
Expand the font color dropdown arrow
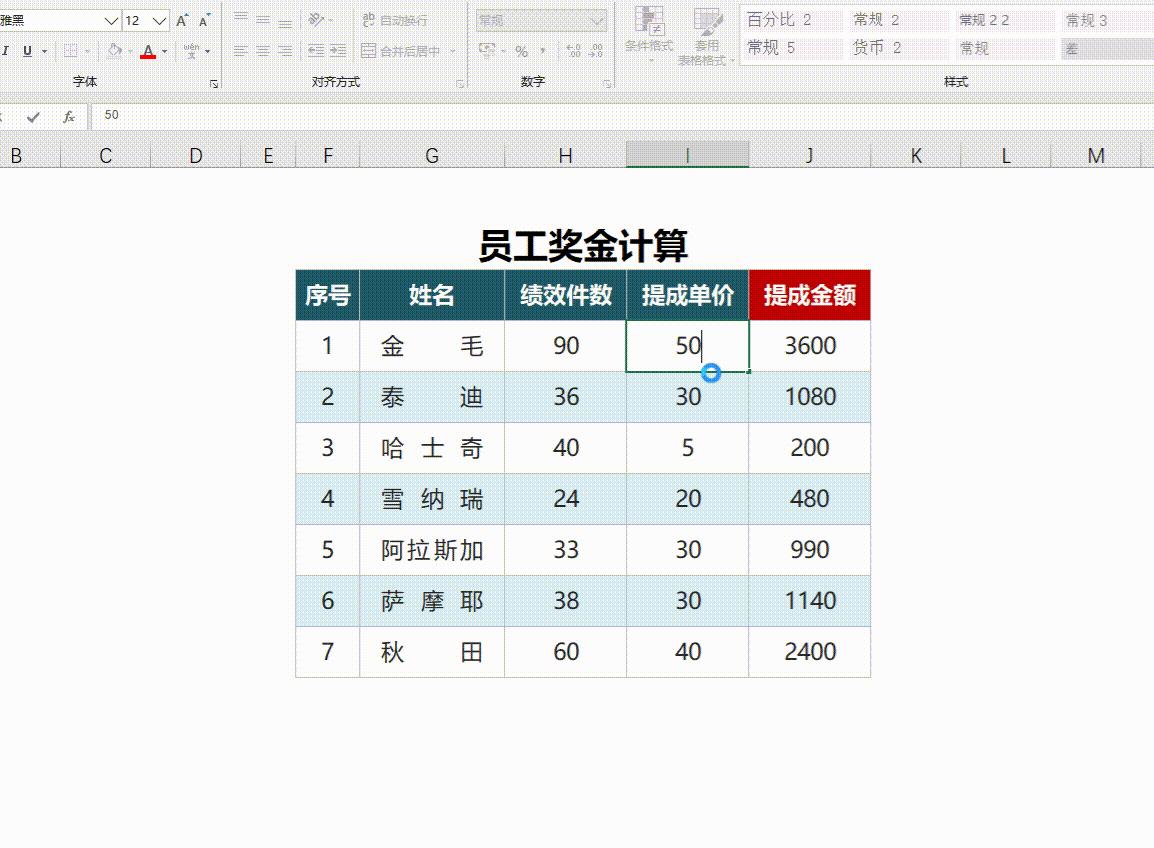(x=164, y=53)
